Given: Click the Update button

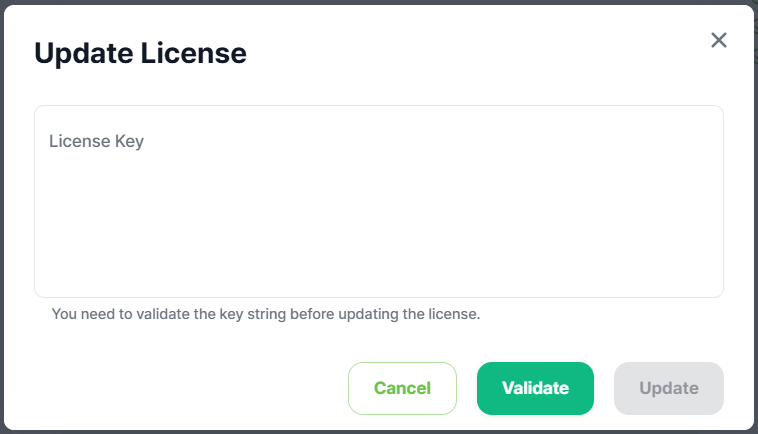Looking at the screenshot, I should pyautogui.click(x=668, y=388).
